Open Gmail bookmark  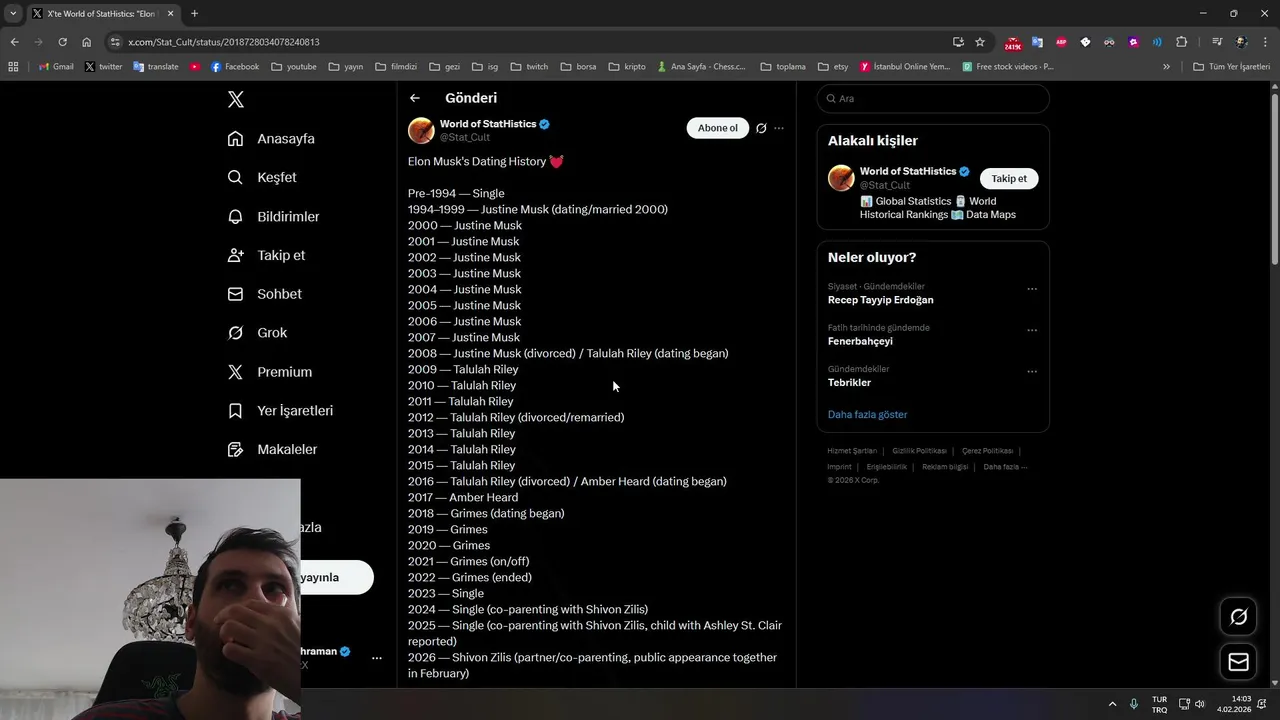coord(56,67)
